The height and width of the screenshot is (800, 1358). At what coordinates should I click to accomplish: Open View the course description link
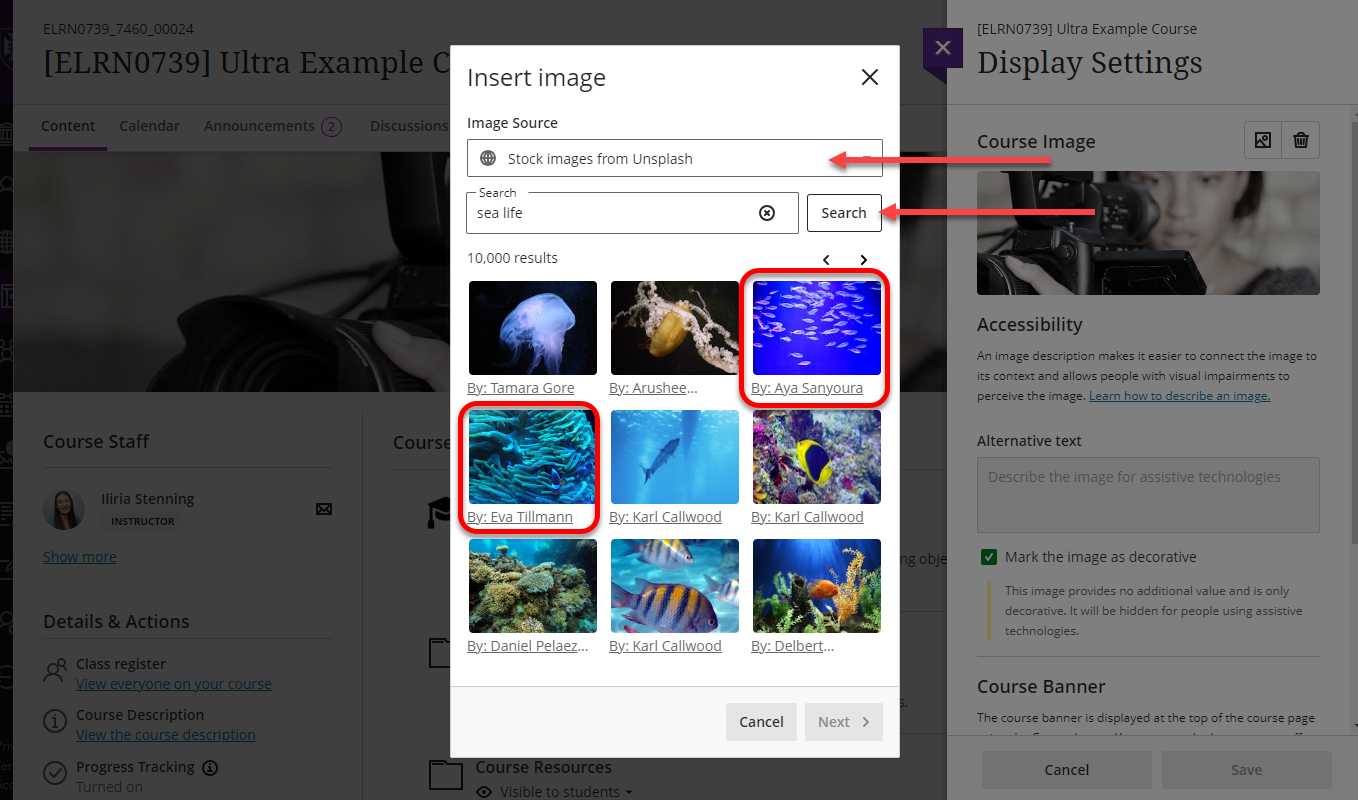(x=166, y=735)
